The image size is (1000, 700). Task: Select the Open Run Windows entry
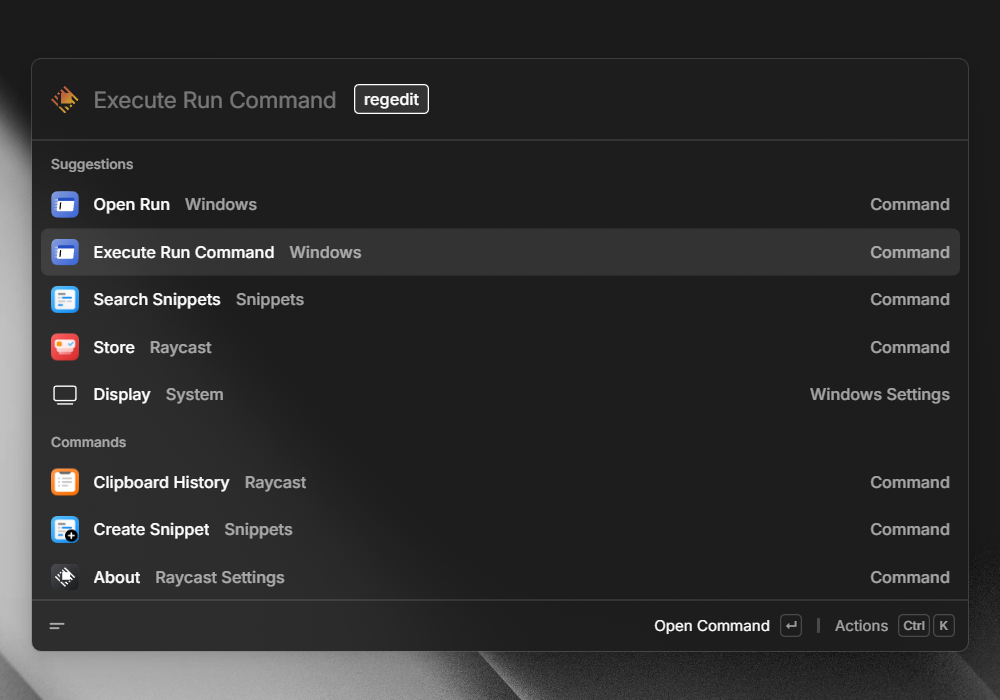[500, 205]
